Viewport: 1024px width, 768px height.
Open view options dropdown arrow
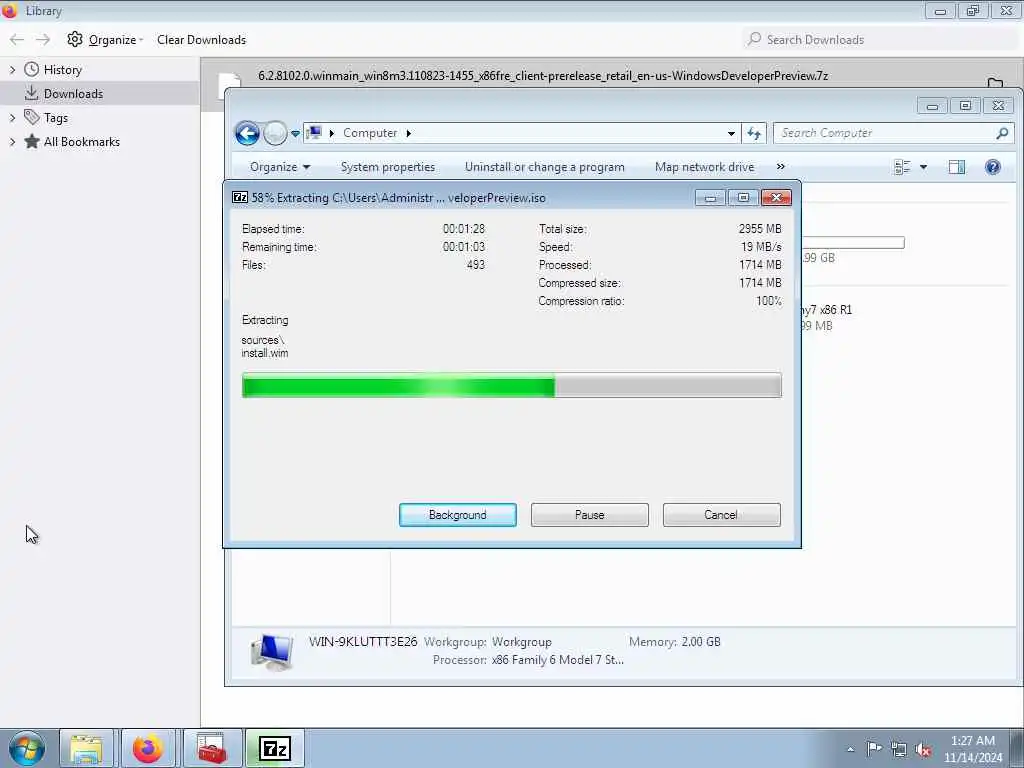point(923,167)
